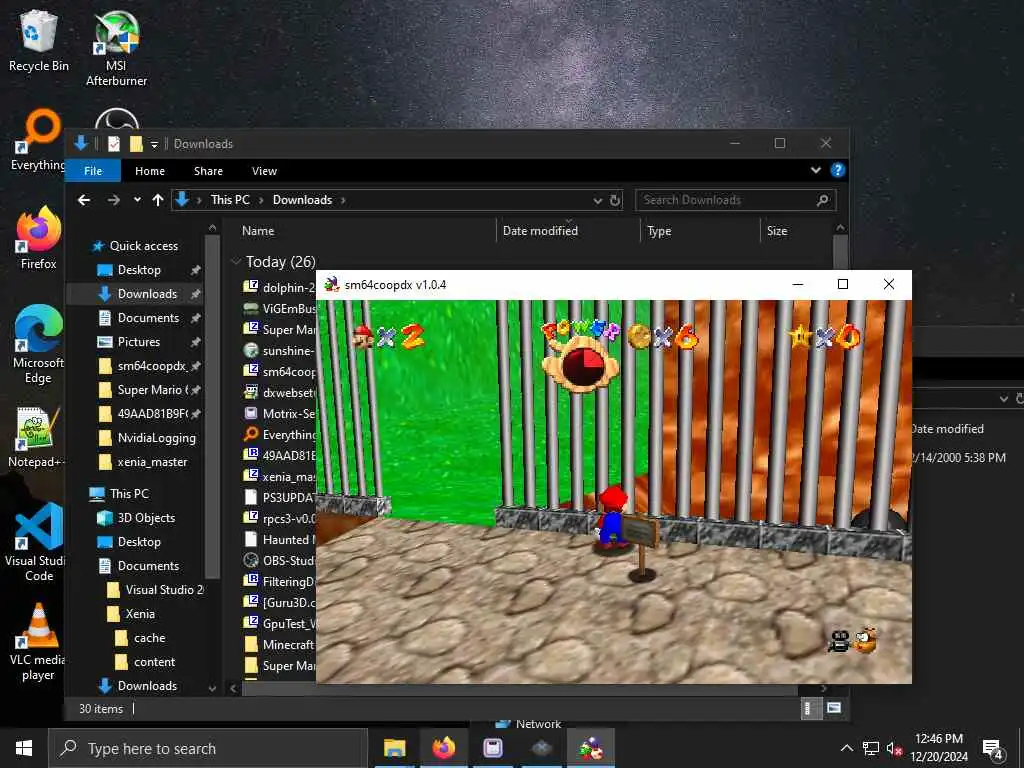The image size is (1024, 768).
Task: Expand the ribbon with the chevron
Action: [x=816, y=170]
